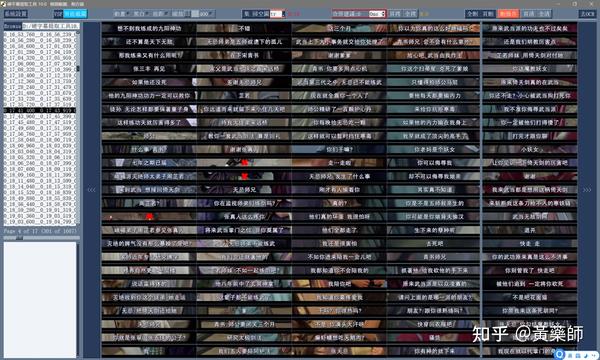
Task: Select thumbnail 却不可以侮辱我娘亲
Action: 434,176
